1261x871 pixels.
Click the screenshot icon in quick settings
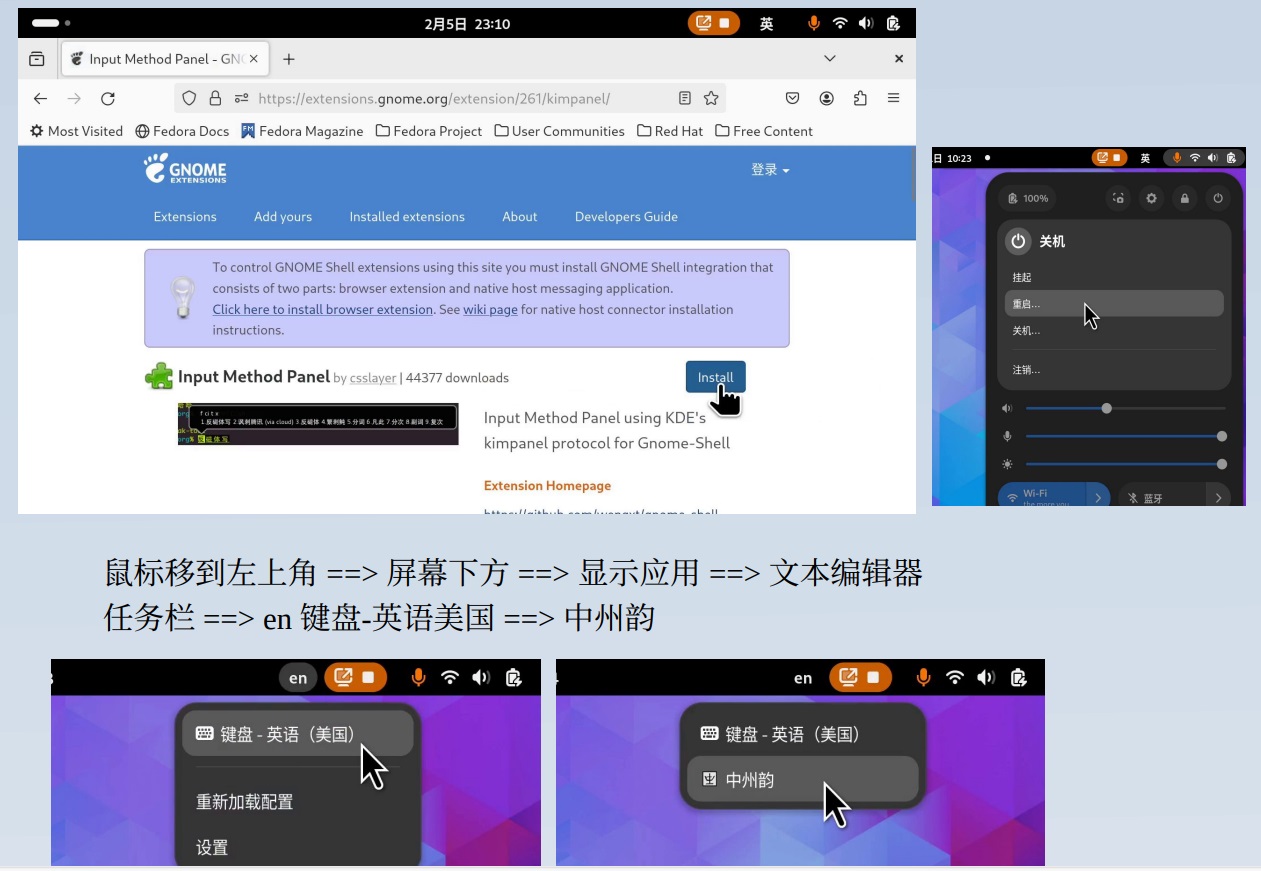(x=1119, y=198)
